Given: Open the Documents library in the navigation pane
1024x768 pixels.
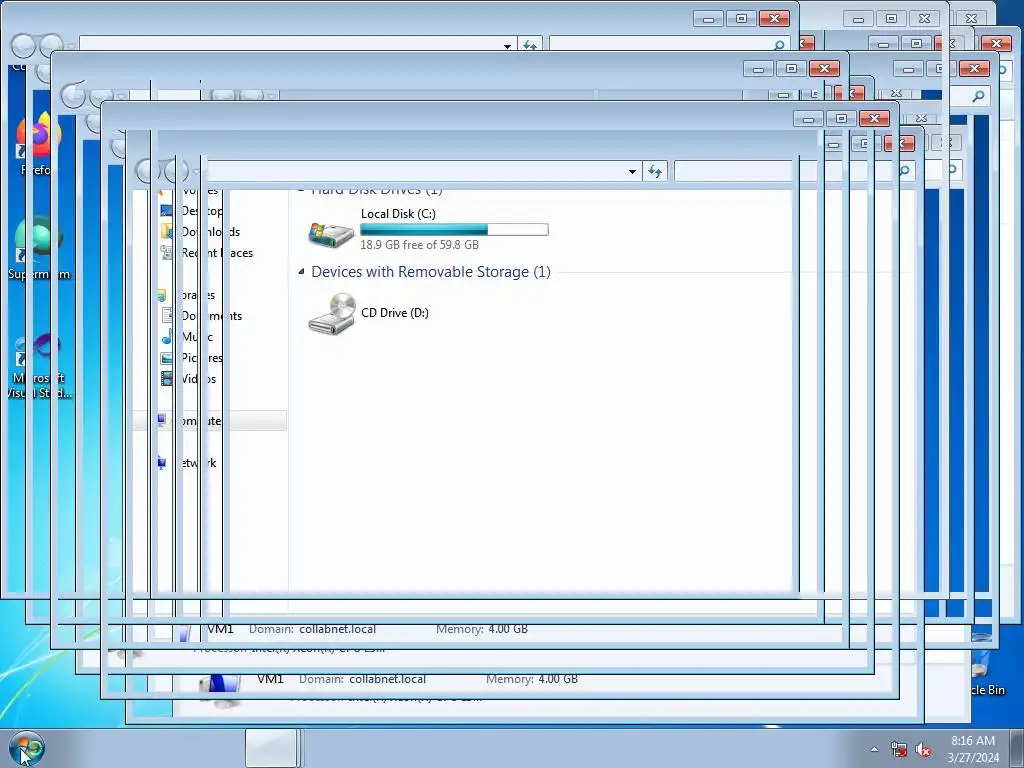Looking at the screenshot, I should pyautogui.click(x=202, y=315).
